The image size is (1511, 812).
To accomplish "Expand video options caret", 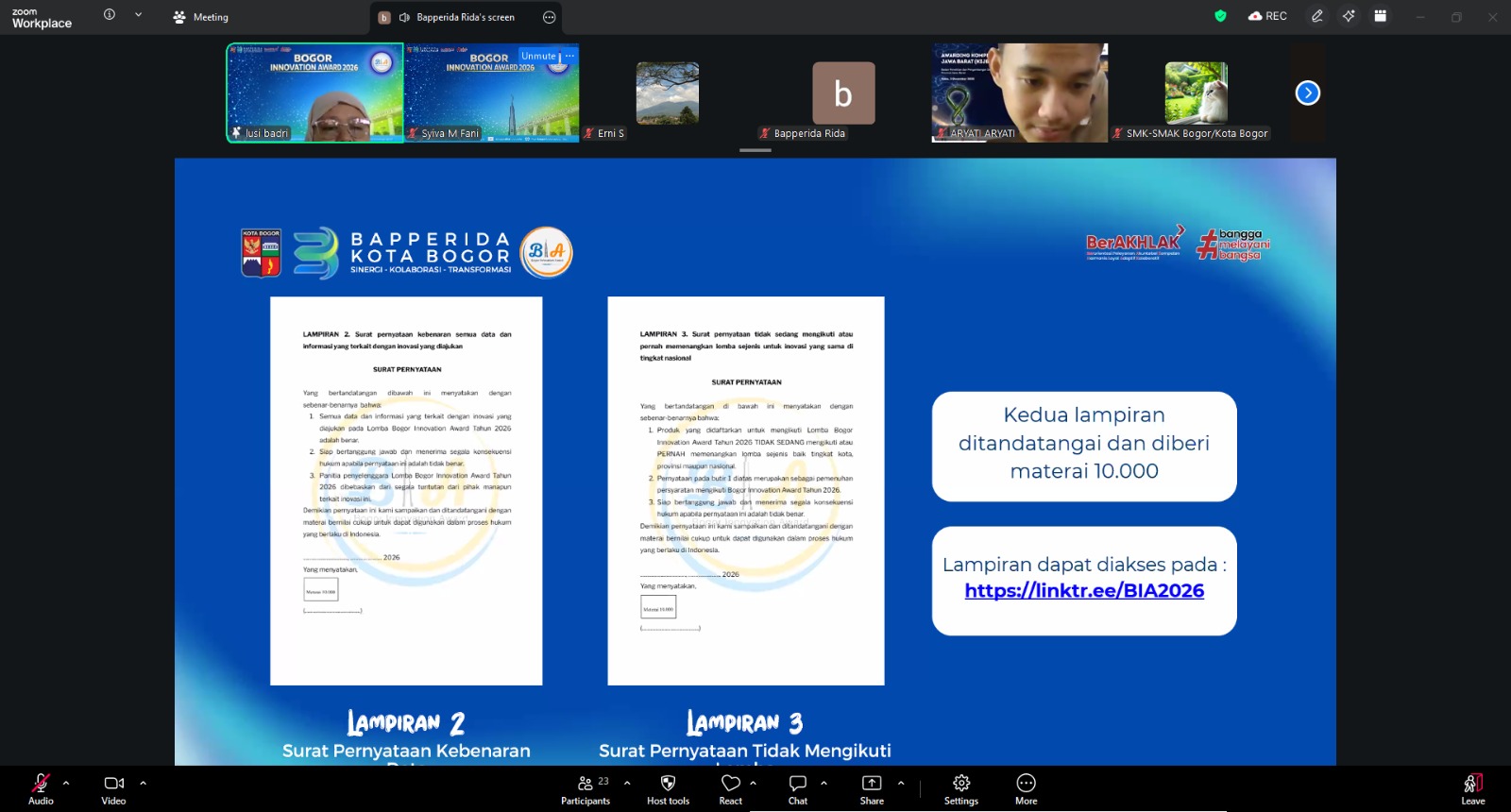I will pos(144,783).
